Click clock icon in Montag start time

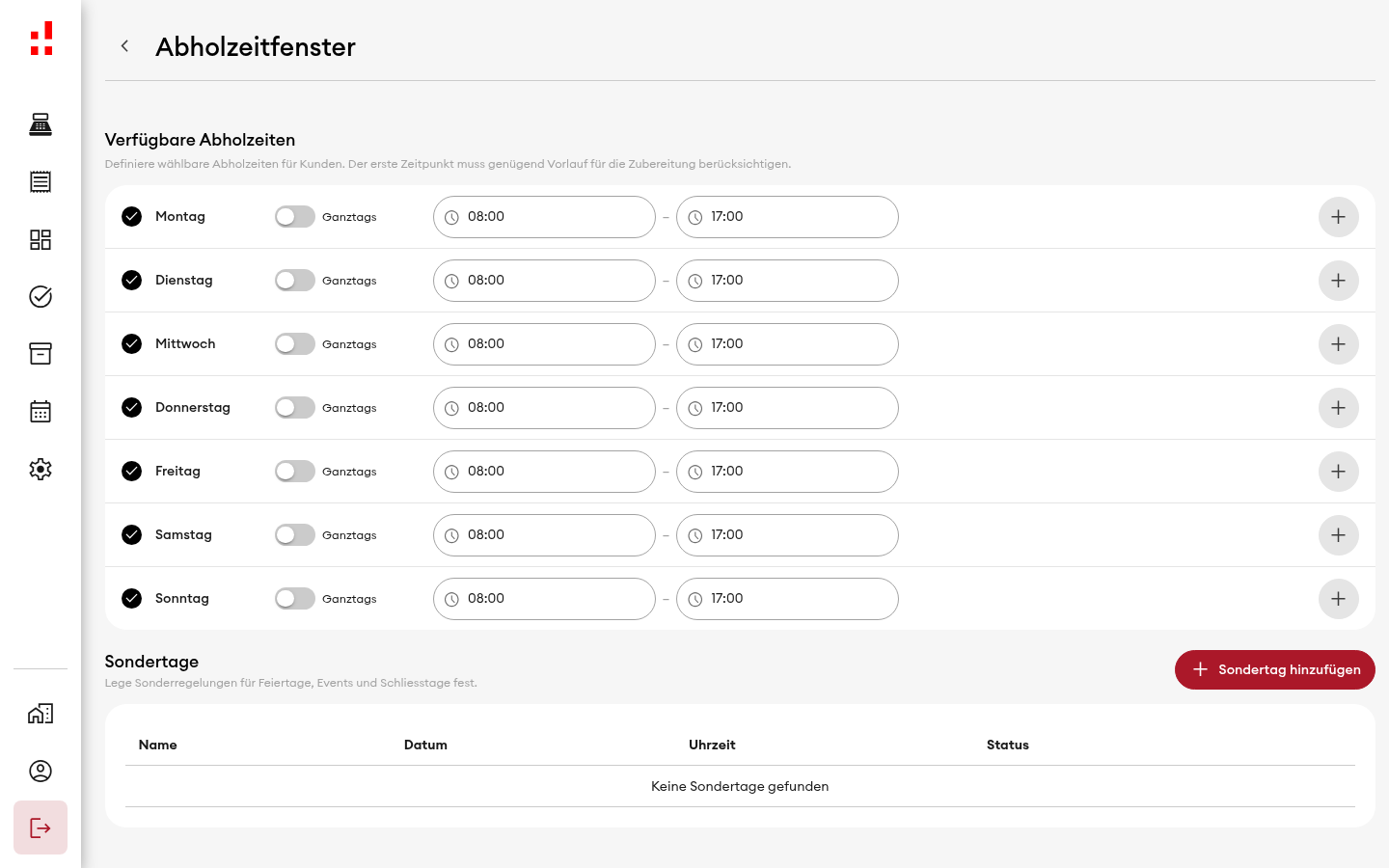[451, 217]
